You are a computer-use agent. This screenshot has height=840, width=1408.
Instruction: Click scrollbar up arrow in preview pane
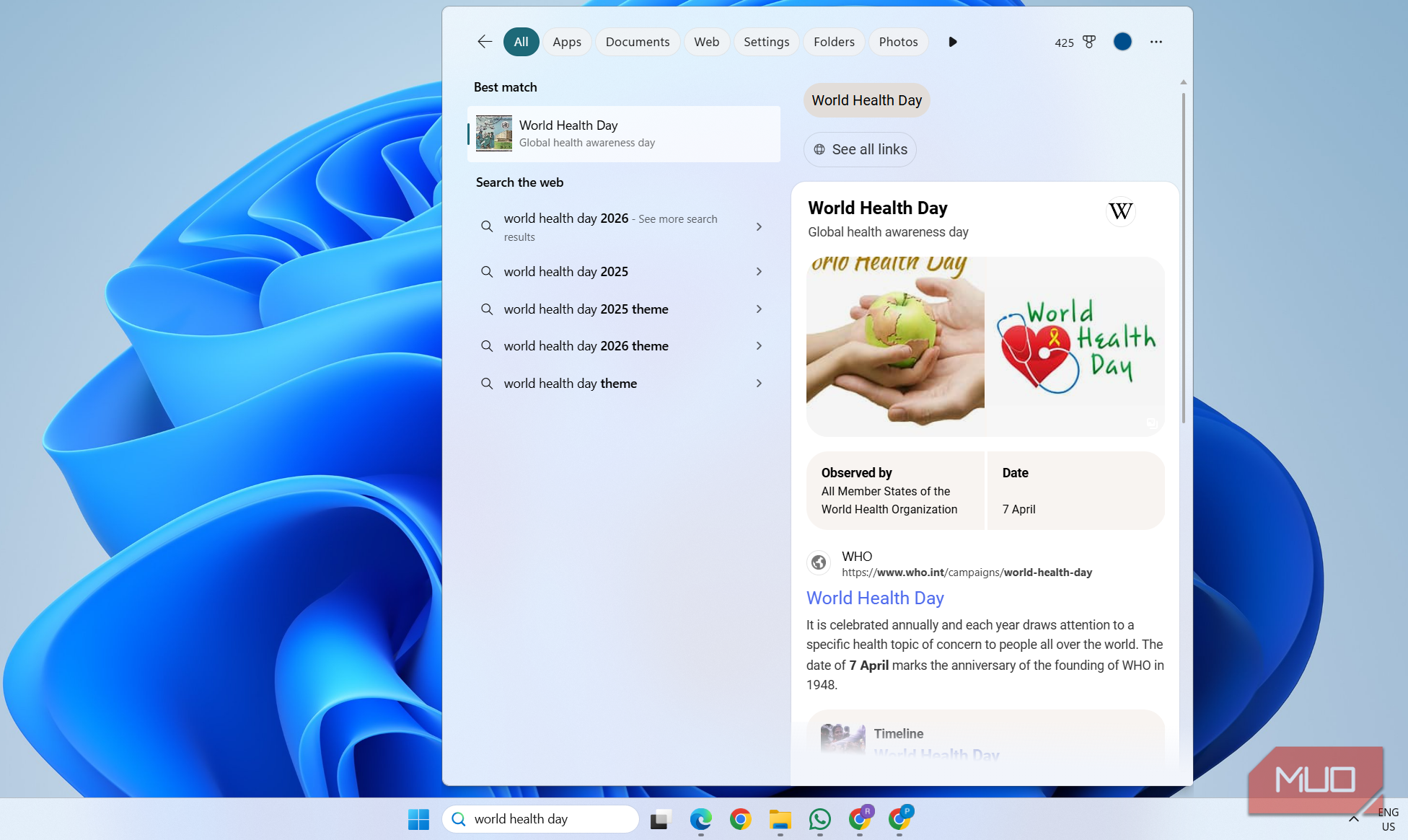1183,82
